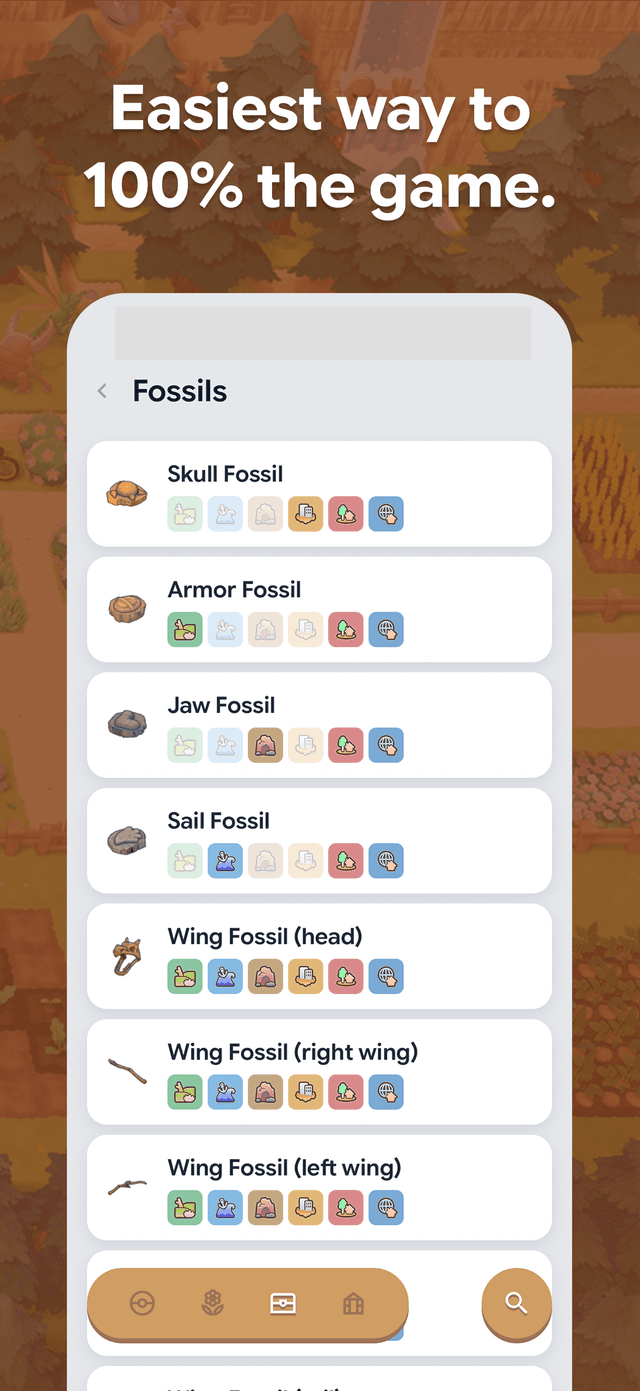
Task: Click the document badge on Skull Fossil
Action: click(306, 513)
